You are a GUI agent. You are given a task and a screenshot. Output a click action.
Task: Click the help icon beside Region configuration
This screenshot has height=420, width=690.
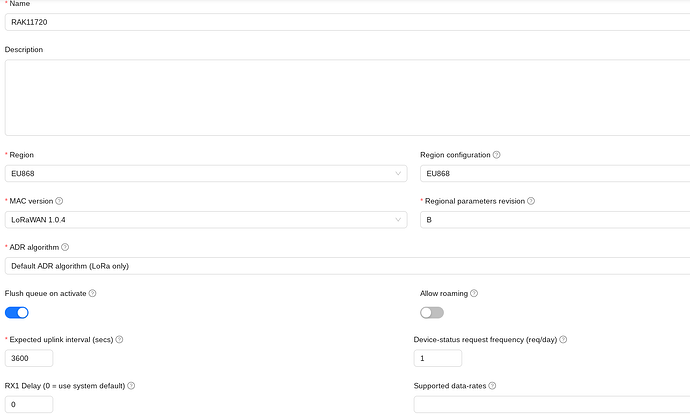click(x=497, y=155)
